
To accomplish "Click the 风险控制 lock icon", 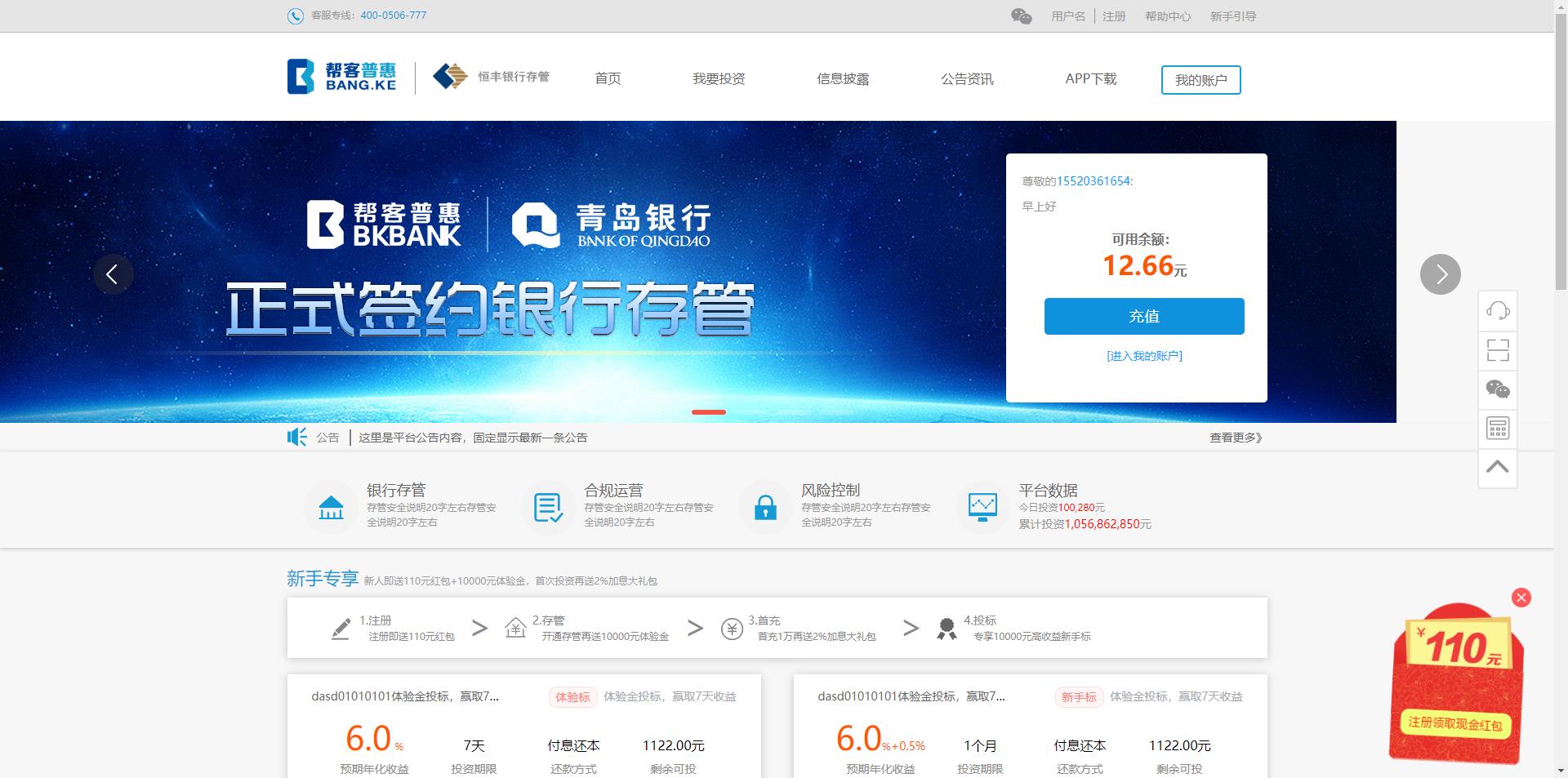I will 765,507.
